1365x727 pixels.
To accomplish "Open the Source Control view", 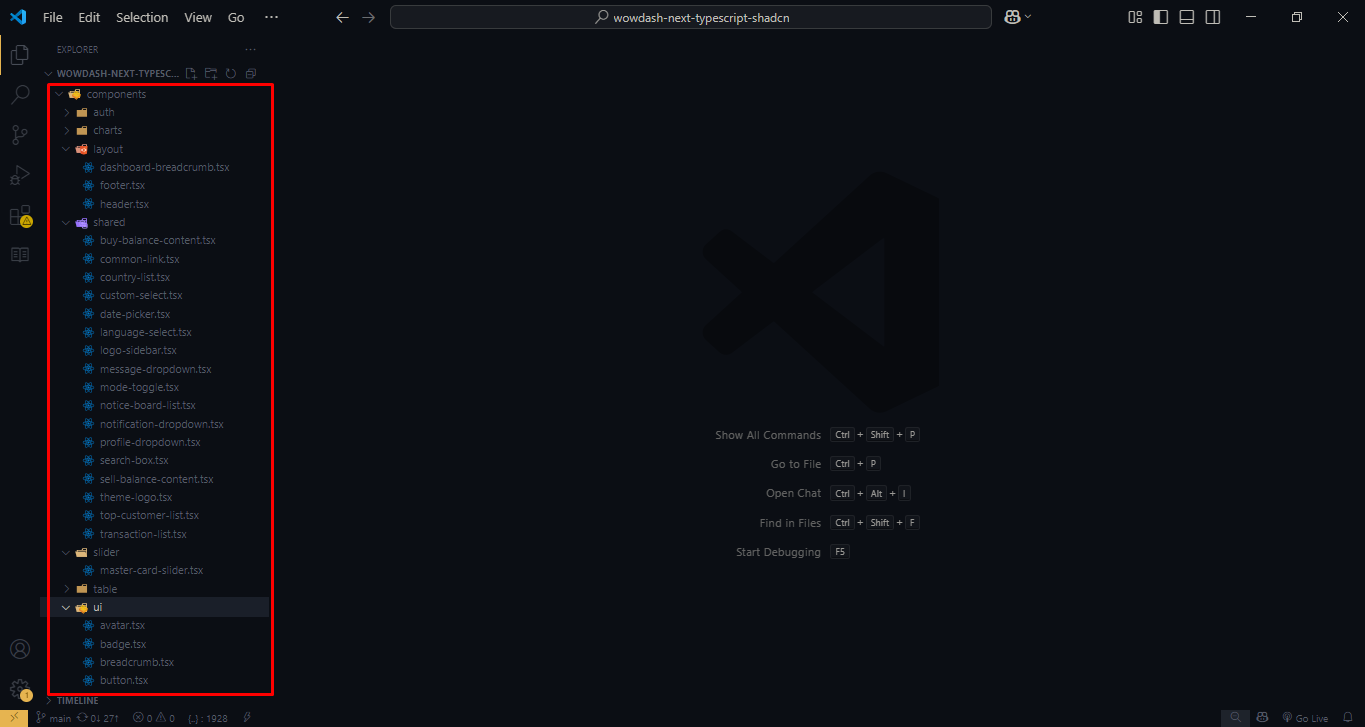I will tap(20, 134).
